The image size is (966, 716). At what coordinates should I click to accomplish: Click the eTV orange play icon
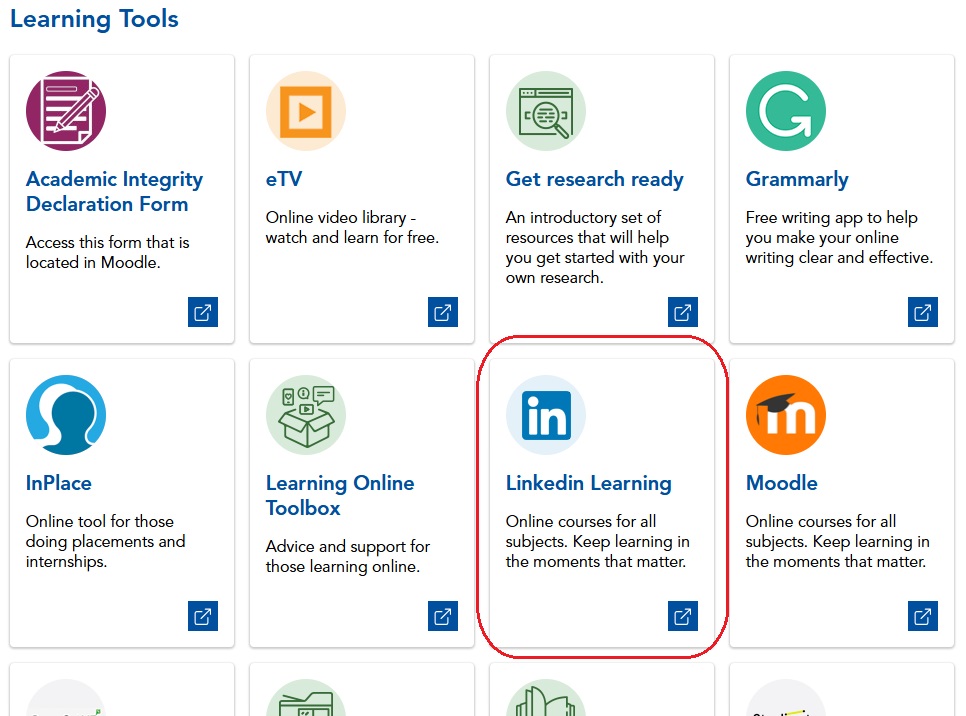[306, 111]
